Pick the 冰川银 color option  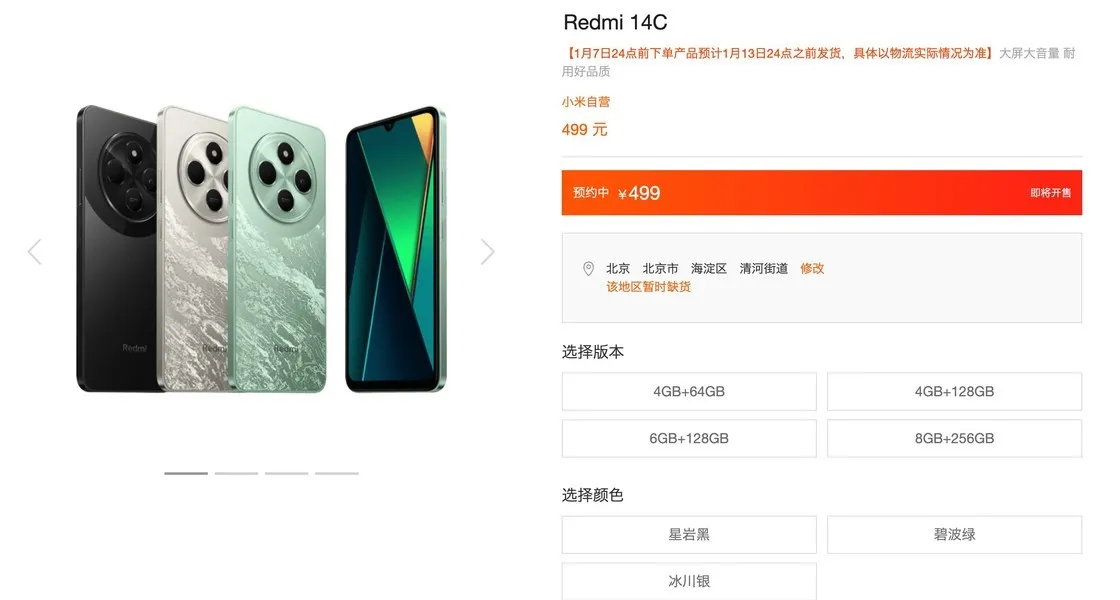[x=689, y=581]
